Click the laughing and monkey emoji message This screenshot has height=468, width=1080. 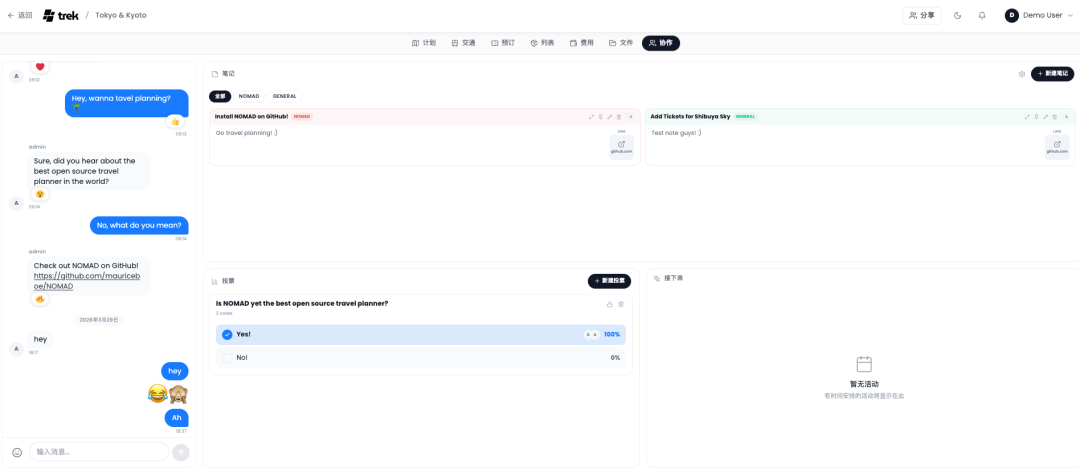click(x=168, y=394)
